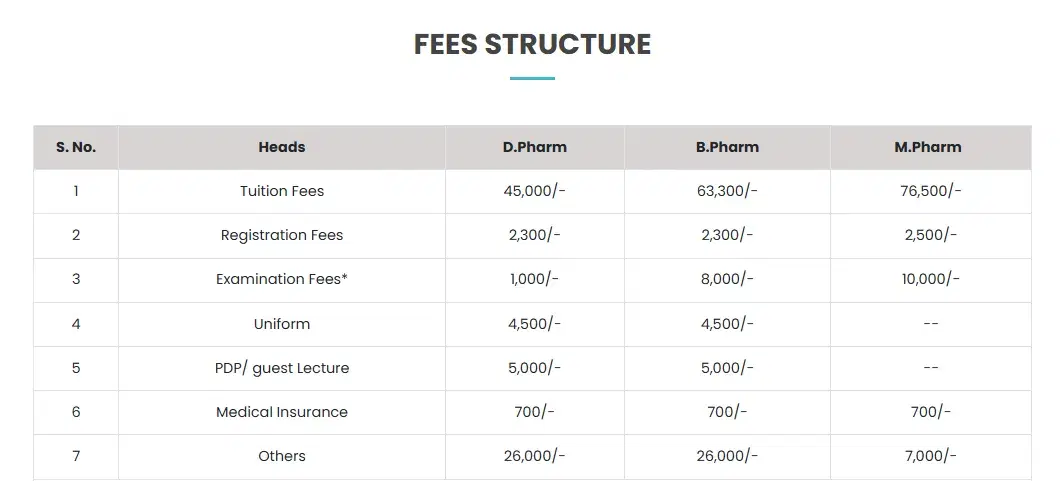Image resolution: width=1060 pixels, height=481 pixels.
Task: Click the Tuition Fees row label
Action: point(282,191)
